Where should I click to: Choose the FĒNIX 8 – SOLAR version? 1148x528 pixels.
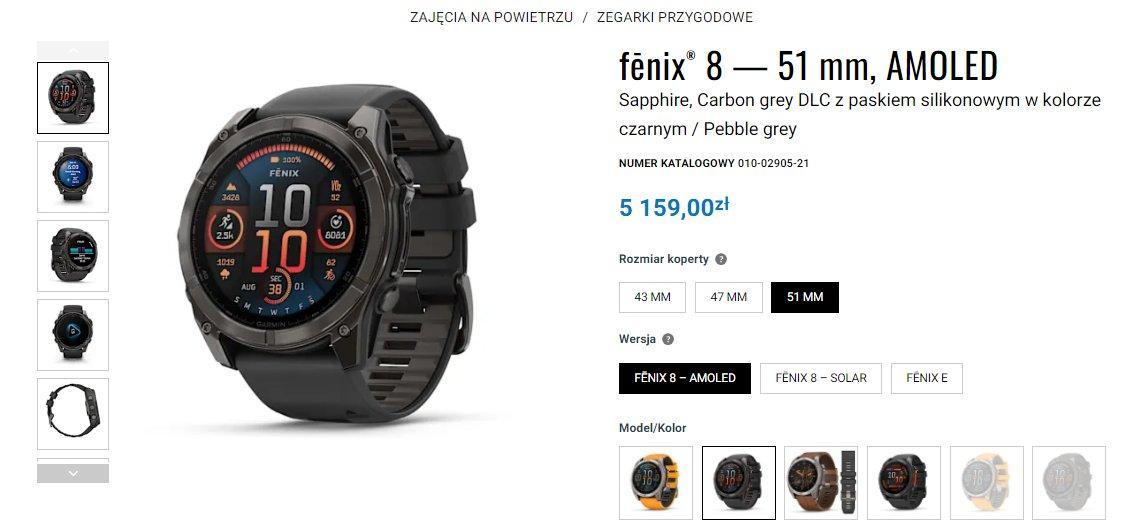coord(821,379)
